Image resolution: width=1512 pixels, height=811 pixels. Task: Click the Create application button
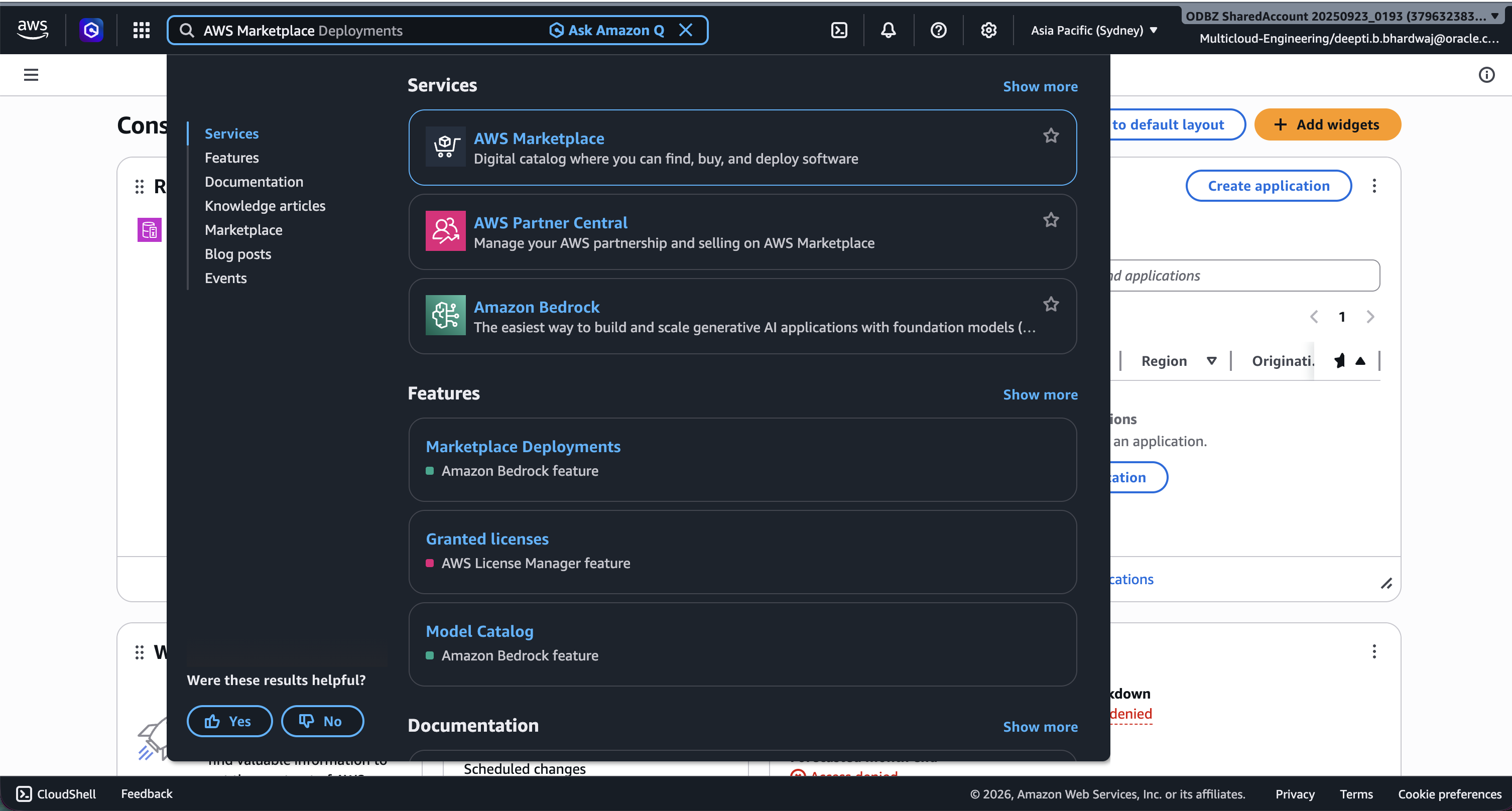pos(1269,186)
